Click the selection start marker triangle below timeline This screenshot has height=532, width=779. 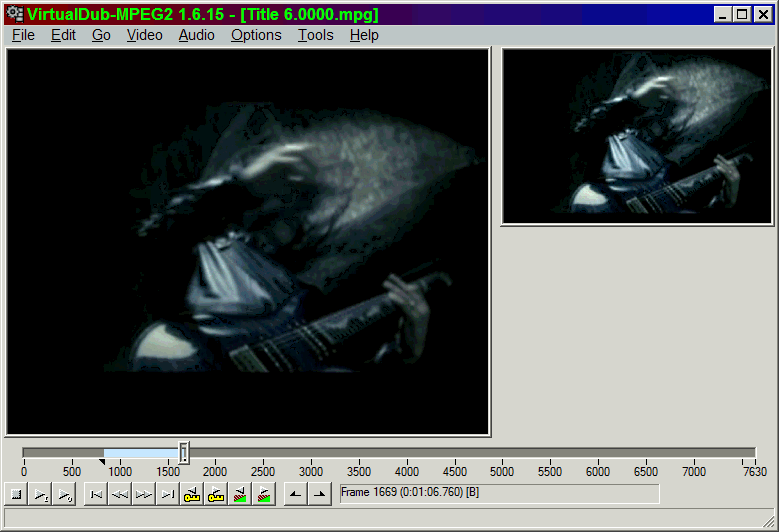click(x=102, y=462)
